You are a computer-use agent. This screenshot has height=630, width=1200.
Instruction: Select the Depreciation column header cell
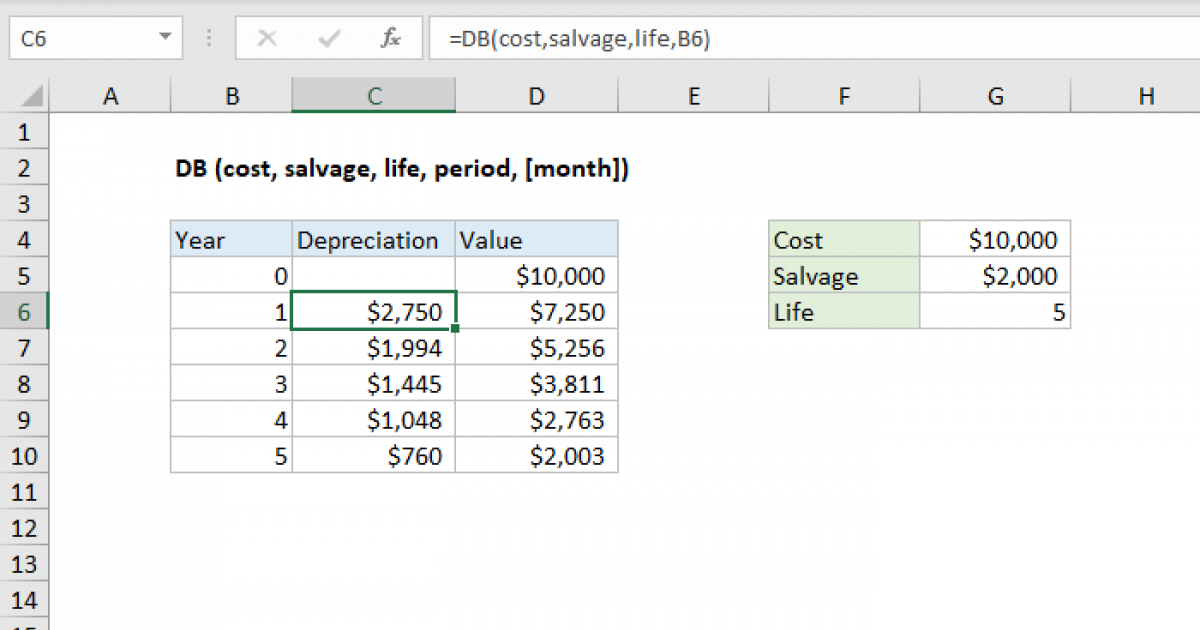click(373, 239)
